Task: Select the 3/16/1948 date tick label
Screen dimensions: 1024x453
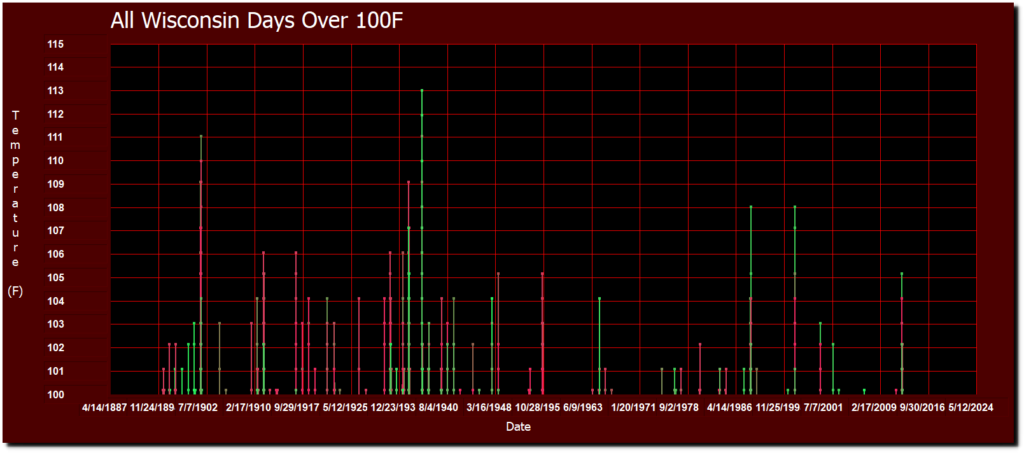Action: (x=490, y=408)
